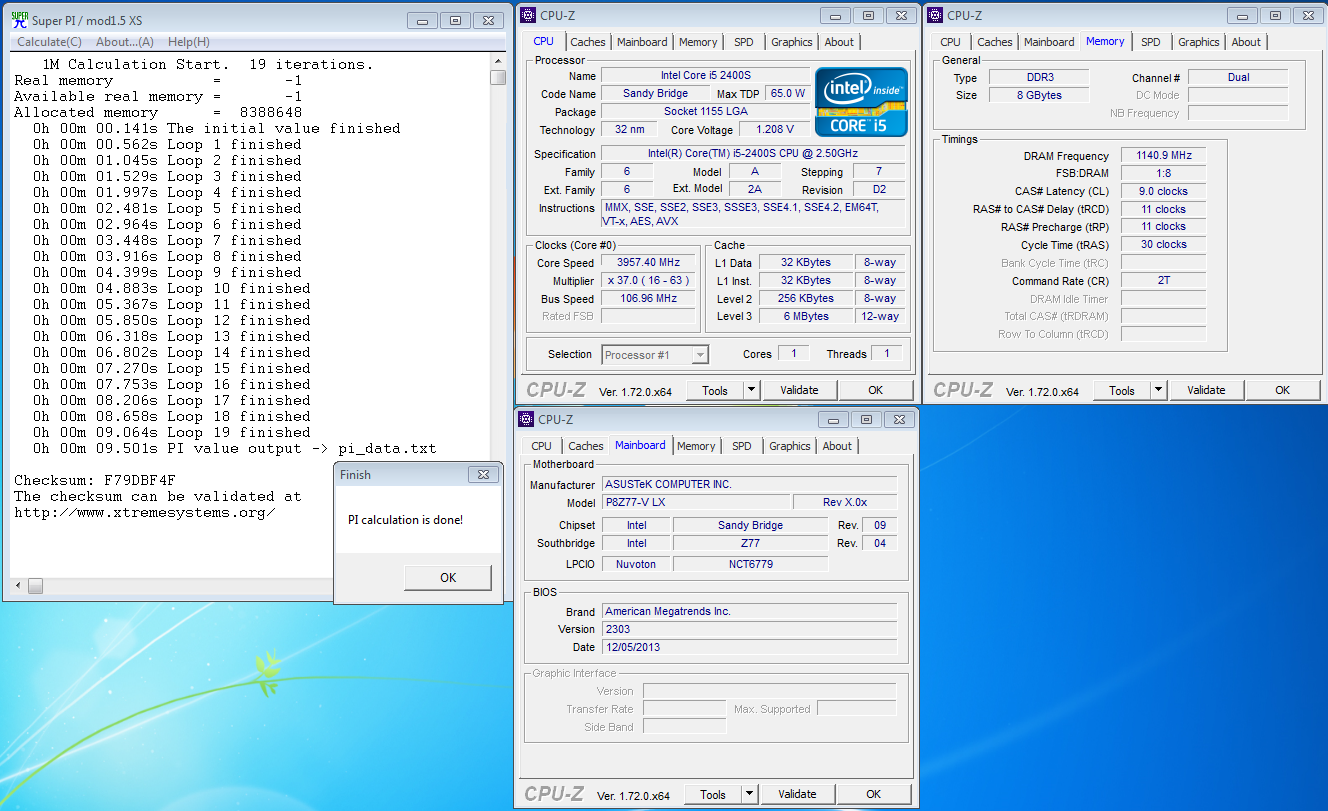Click the Intel Core i5 2400S name field
The width and height of the screenshot is (1328, 811).
click(x=705, y=76)
